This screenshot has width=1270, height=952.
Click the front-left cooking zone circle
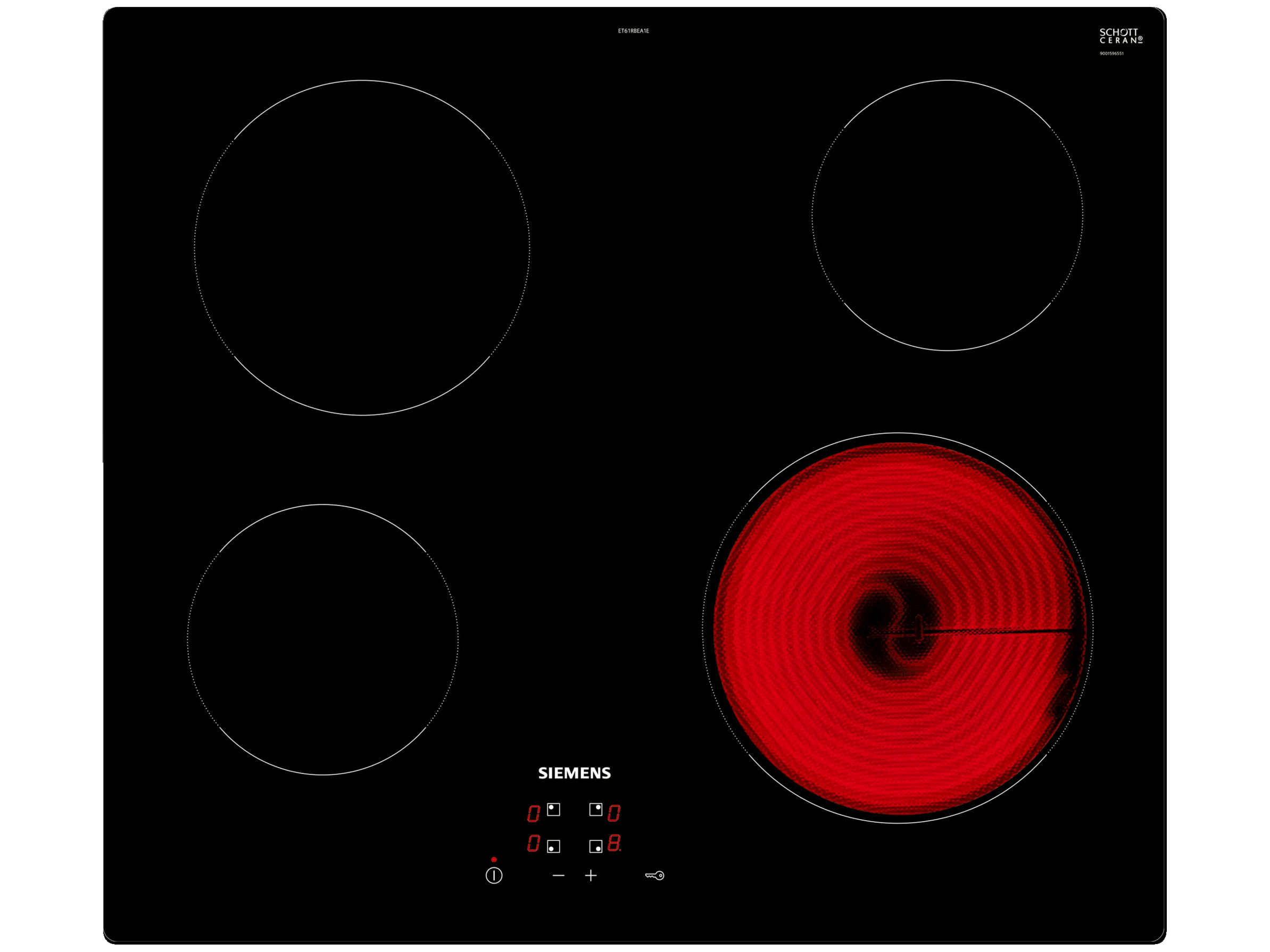click(x=322, y=640)
